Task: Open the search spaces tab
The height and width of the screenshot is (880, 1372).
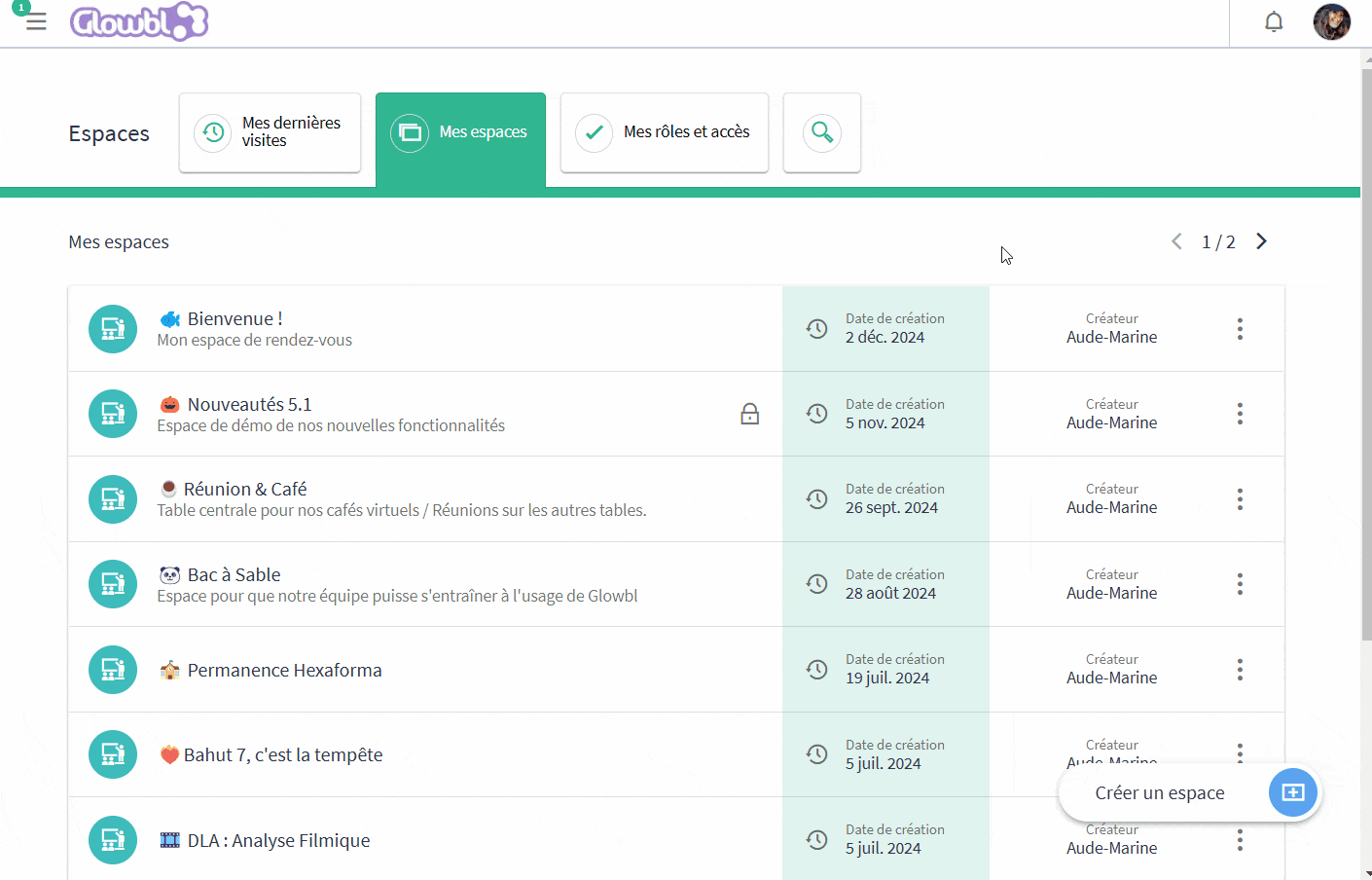Action: tap(822, 132)
